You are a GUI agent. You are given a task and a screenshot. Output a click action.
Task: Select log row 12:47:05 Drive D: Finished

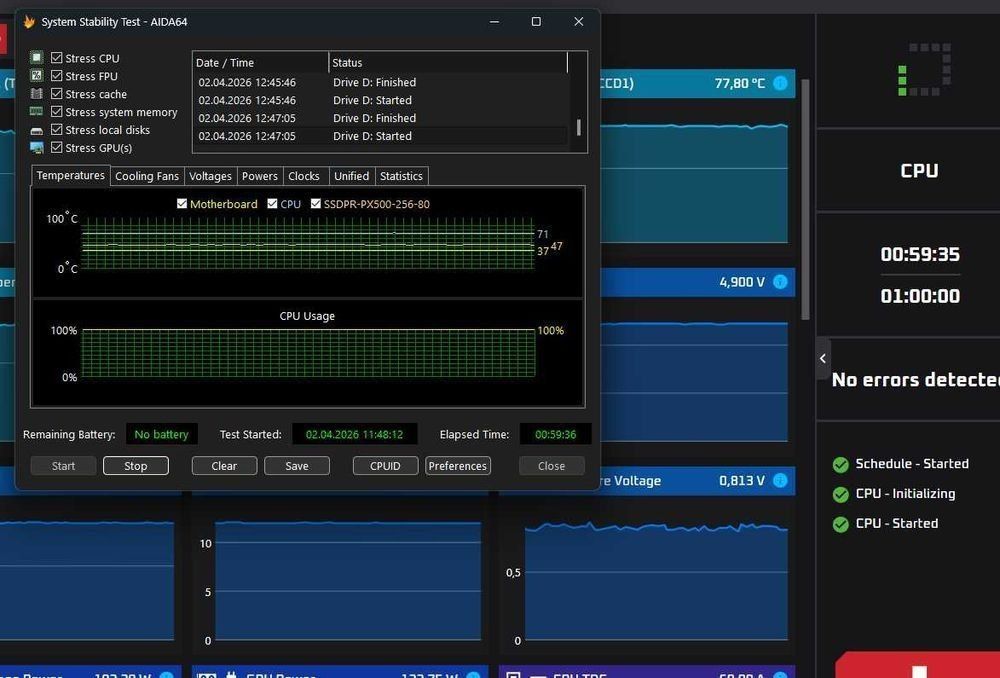click(380, 118)
